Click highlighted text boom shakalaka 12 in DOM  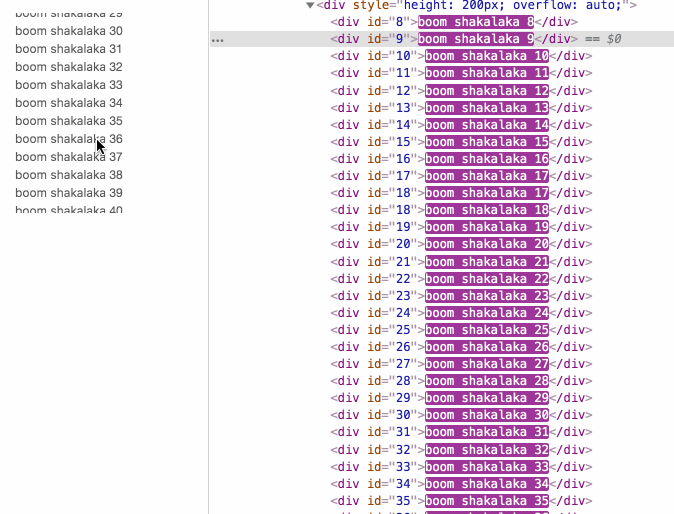coord(487,91)
